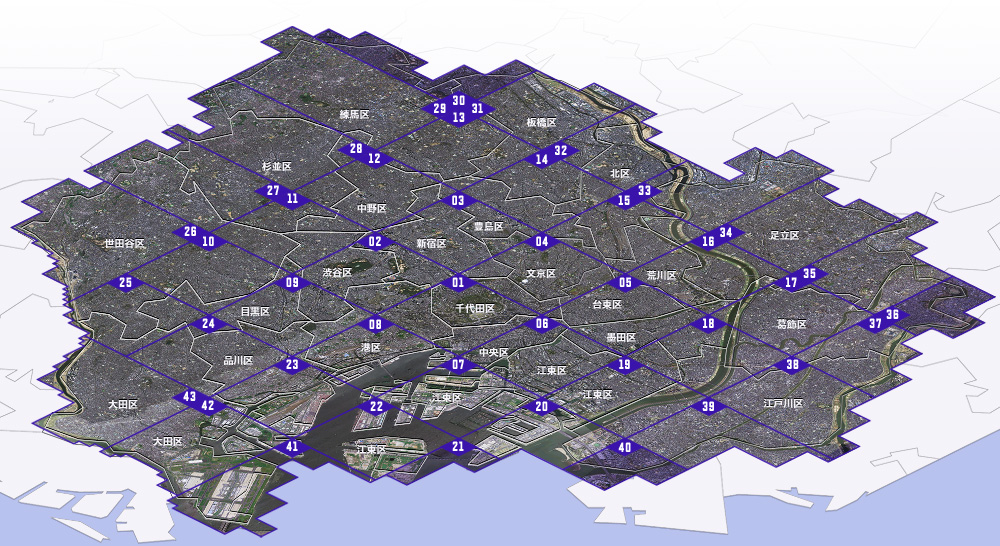The height and width of the screenshot is (546, 1000).
Task: Select tile marker 02 beside 新宿区
Action: [375, 242]
